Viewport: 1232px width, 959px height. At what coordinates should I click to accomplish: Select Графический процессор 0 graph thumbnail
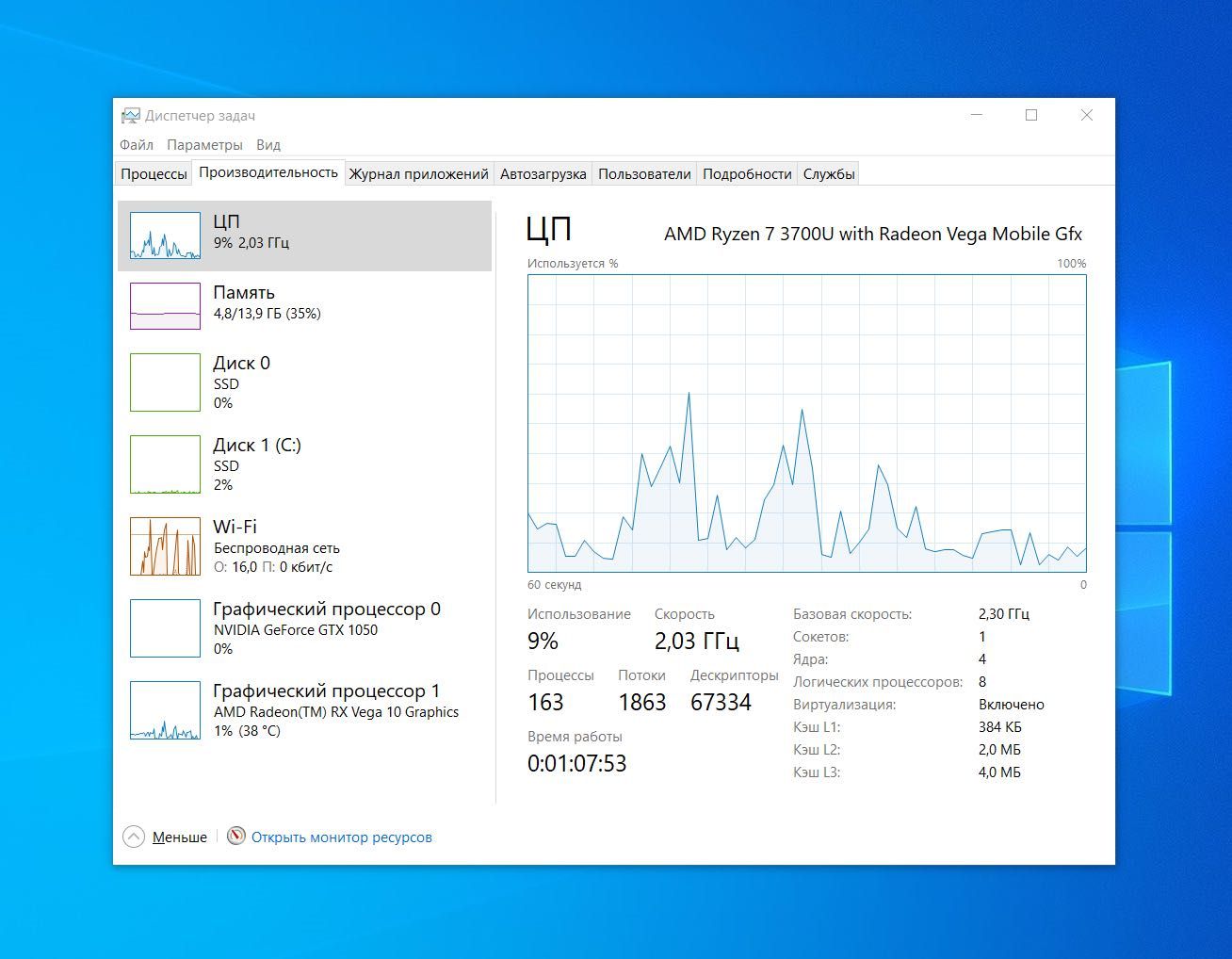[165, 628]
